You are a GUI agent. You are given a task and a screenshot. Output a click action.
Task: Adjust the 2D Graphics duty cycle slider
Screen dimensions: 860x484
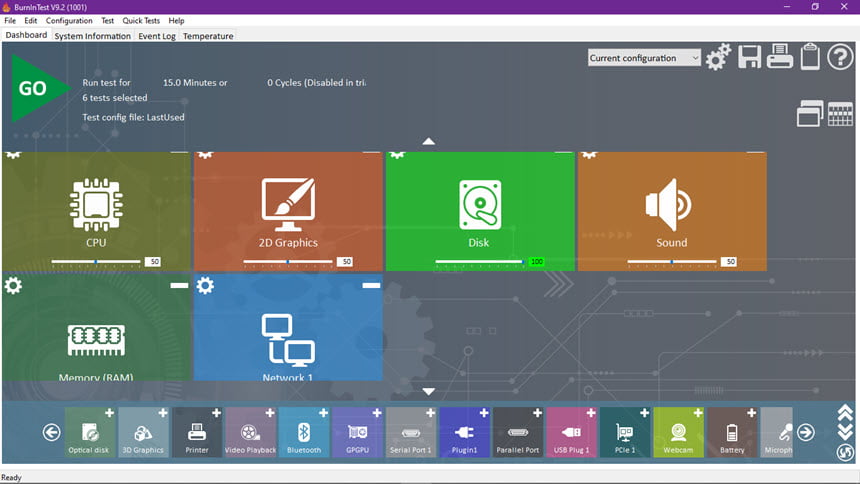pyautogui.click(x=288, y=262)
